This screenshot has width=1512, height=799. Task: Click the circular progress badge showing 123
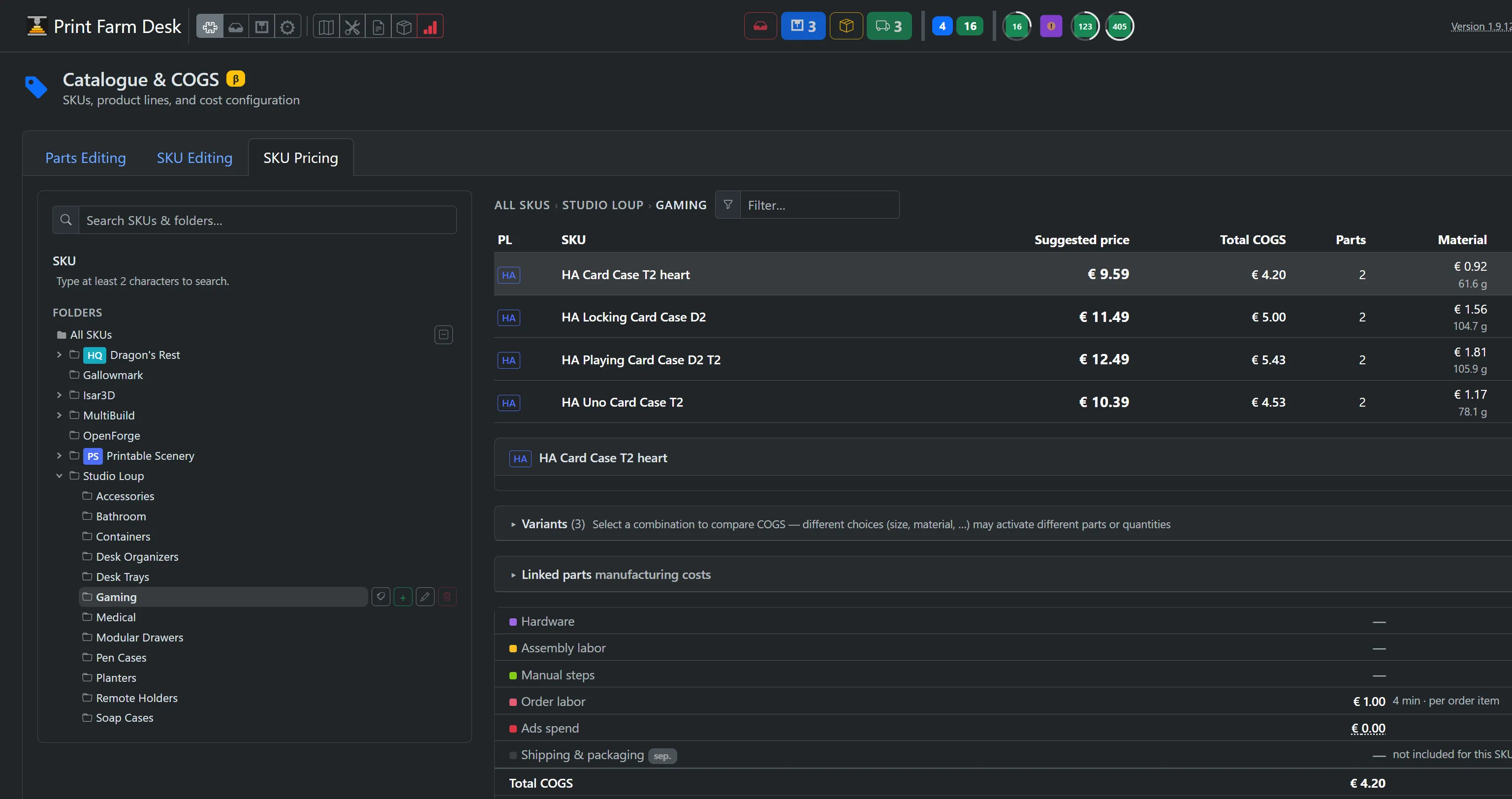point(1085,27)
